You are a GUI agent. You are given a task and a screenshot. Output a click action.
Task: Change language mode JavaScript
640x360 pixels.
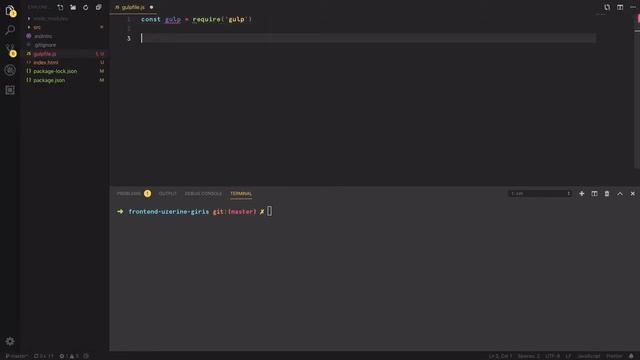(x=589, y=356)
